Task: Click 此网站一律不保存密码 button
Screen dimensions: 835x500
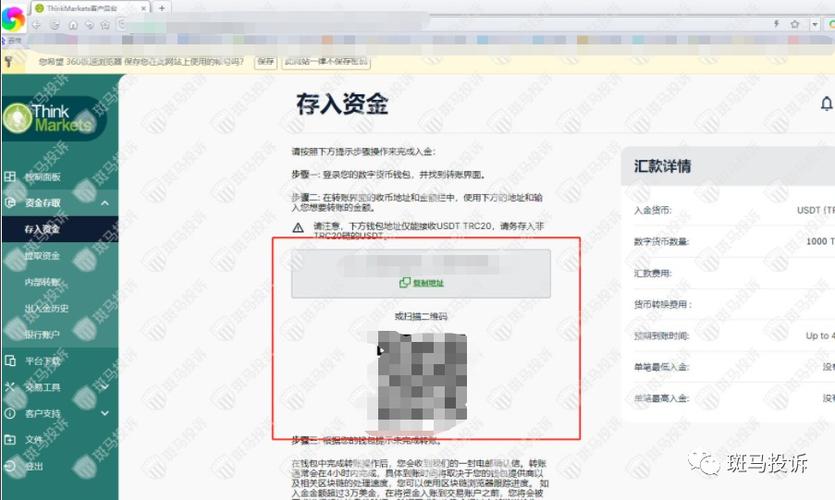Action: click(x=326, y=62)
